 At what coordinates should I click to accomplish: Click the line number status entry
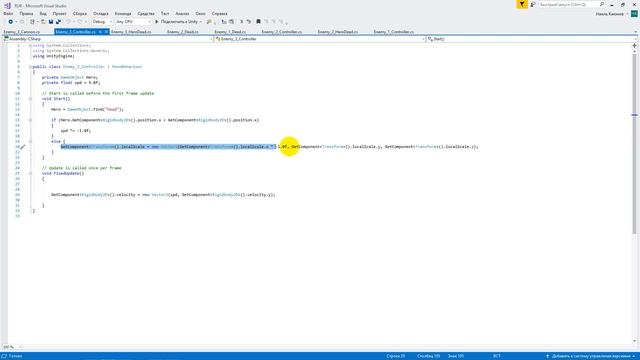click(396, 356)
